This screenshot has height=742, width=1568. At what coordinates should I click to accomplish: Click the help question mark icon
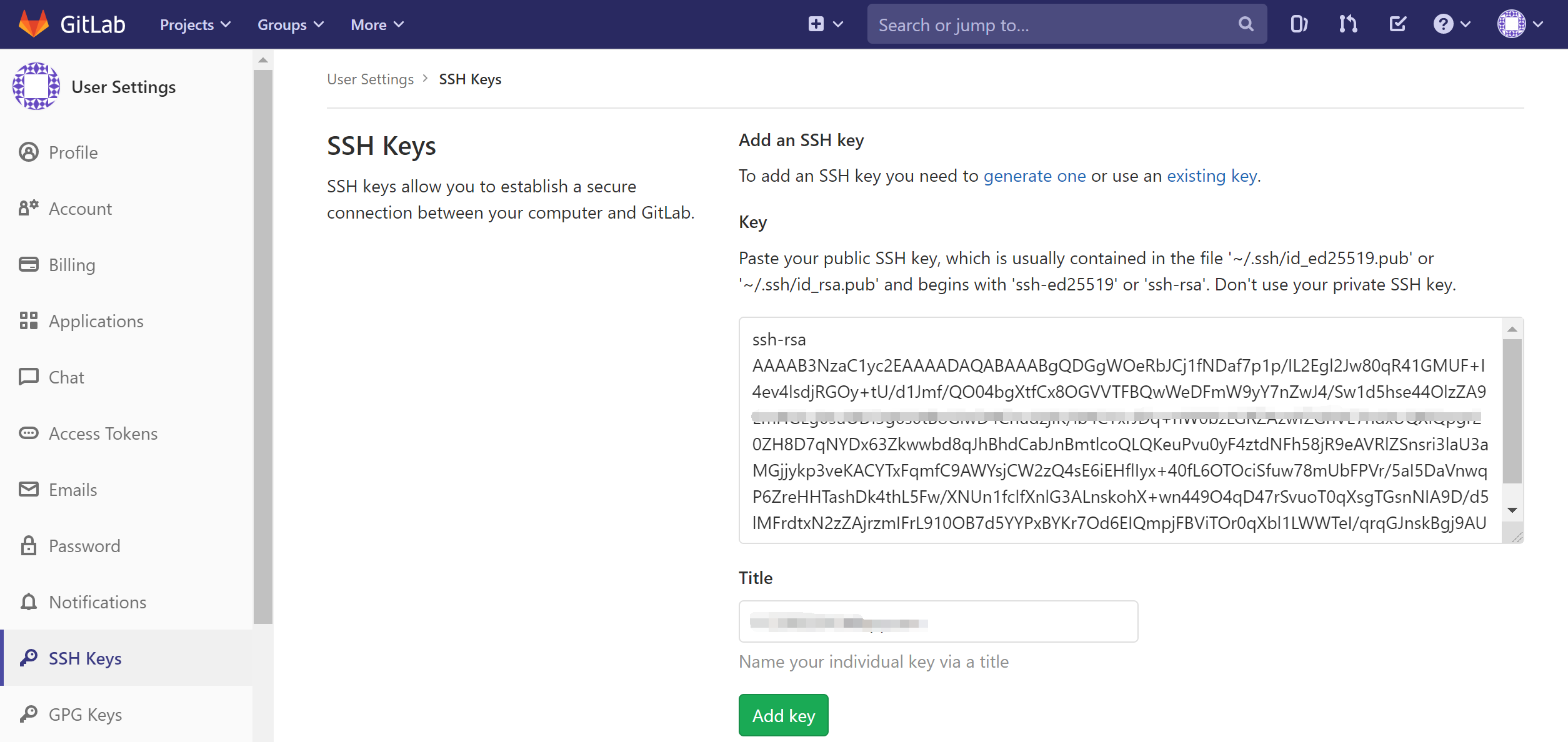click(x=1442, y=24)
